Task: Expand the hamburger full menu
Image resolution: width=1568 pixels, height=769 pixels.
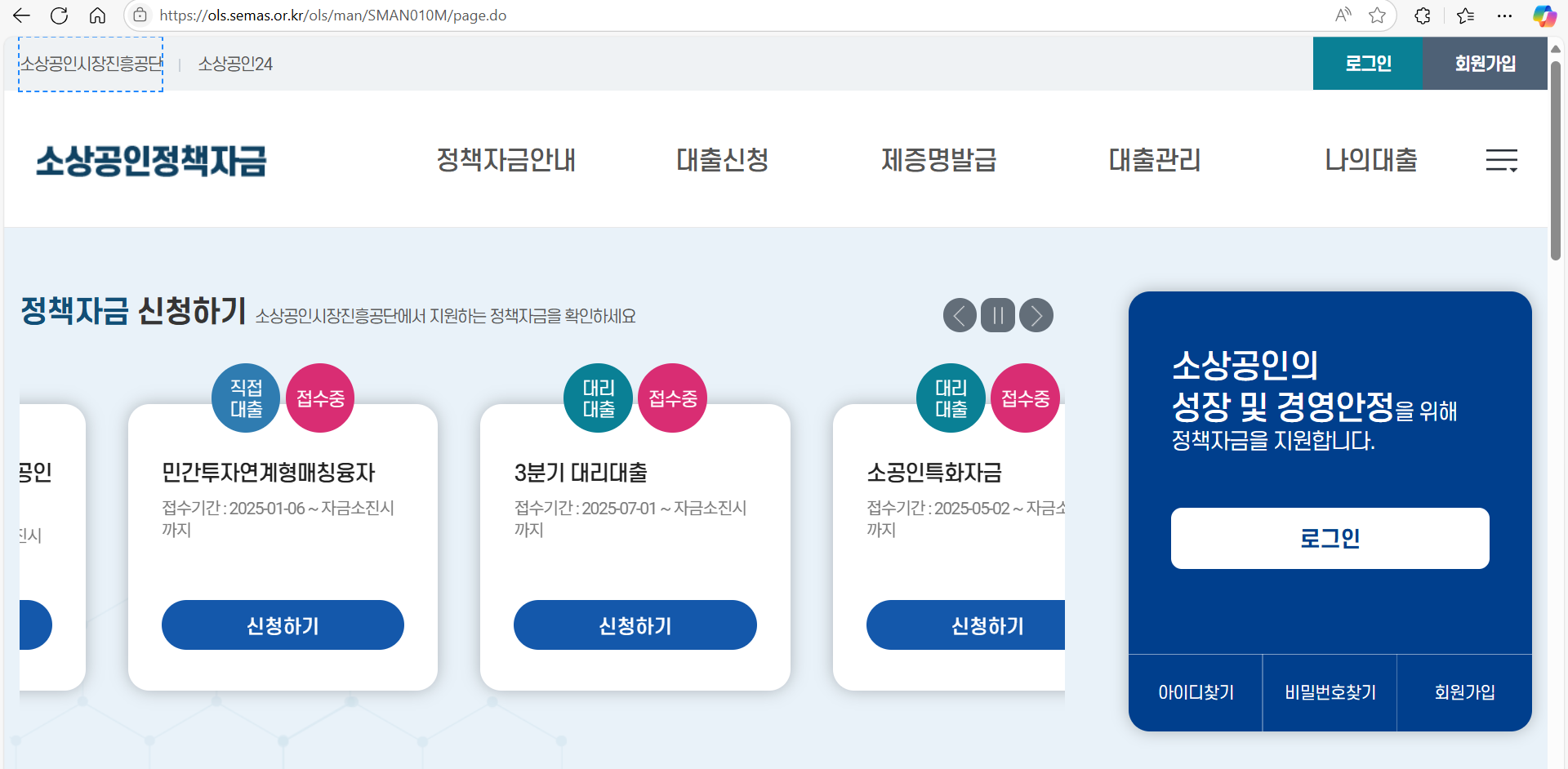Action: pos(1501,160)
